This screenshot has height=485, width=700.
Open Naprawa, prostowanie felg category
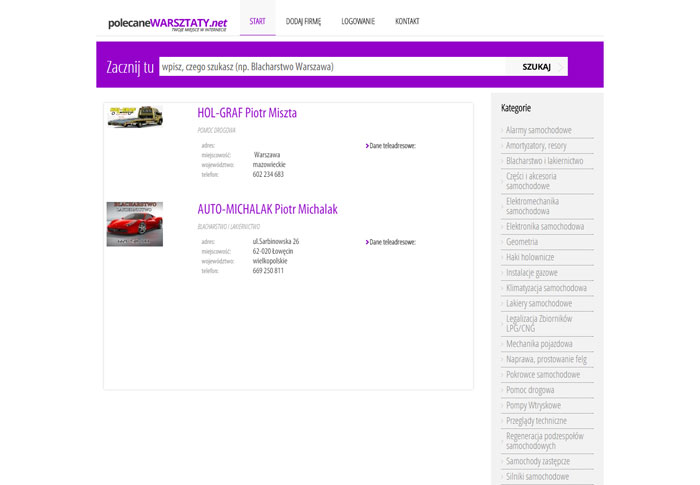(x=546, y=359)
